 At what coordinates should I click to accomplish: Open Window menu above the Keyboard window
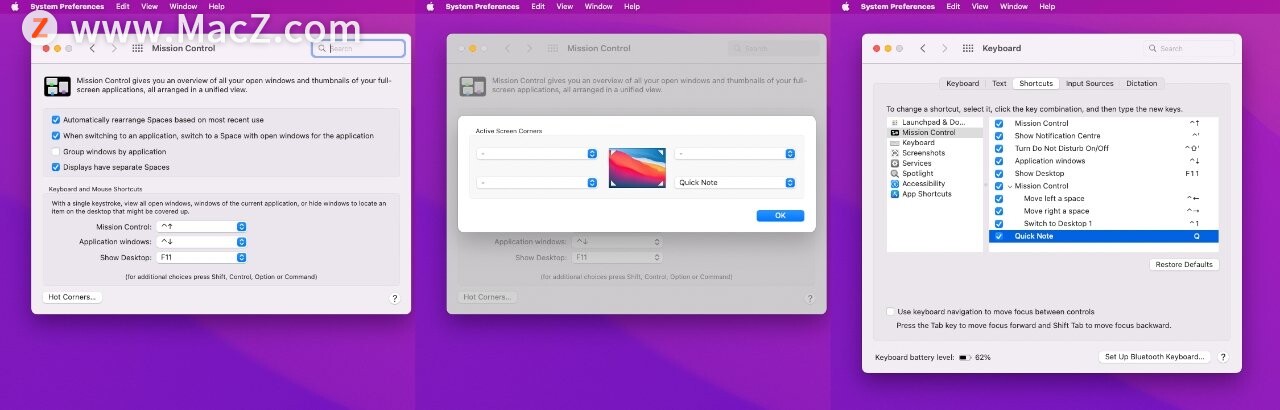[1014, 6]
